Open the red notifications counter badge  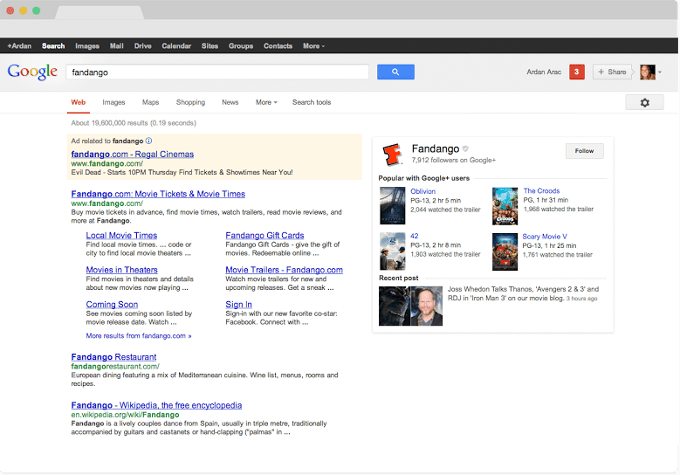click(577, 72)
